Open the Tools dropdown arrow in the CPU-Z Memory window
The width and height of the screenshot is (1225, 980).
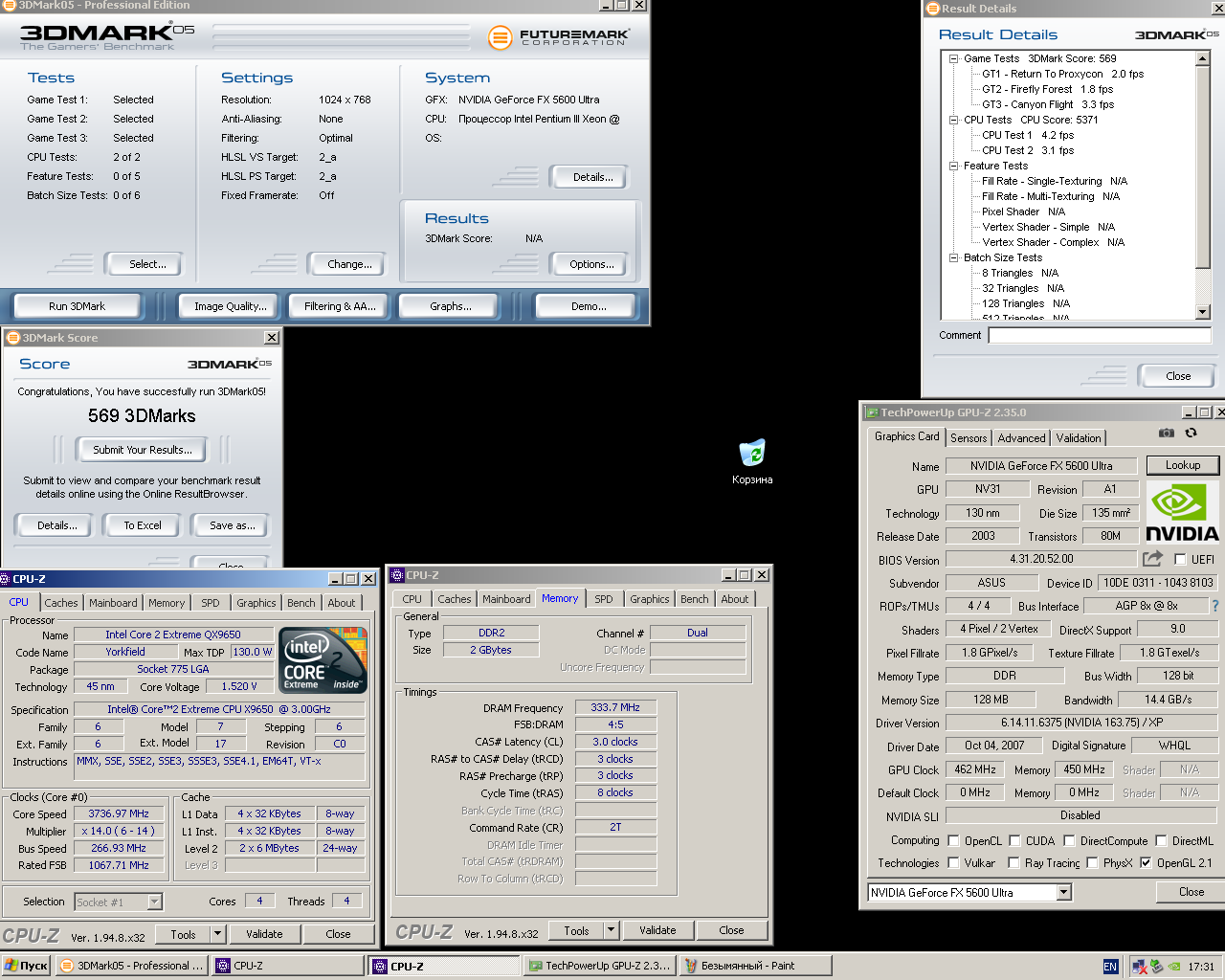click(x=611, y=930)
